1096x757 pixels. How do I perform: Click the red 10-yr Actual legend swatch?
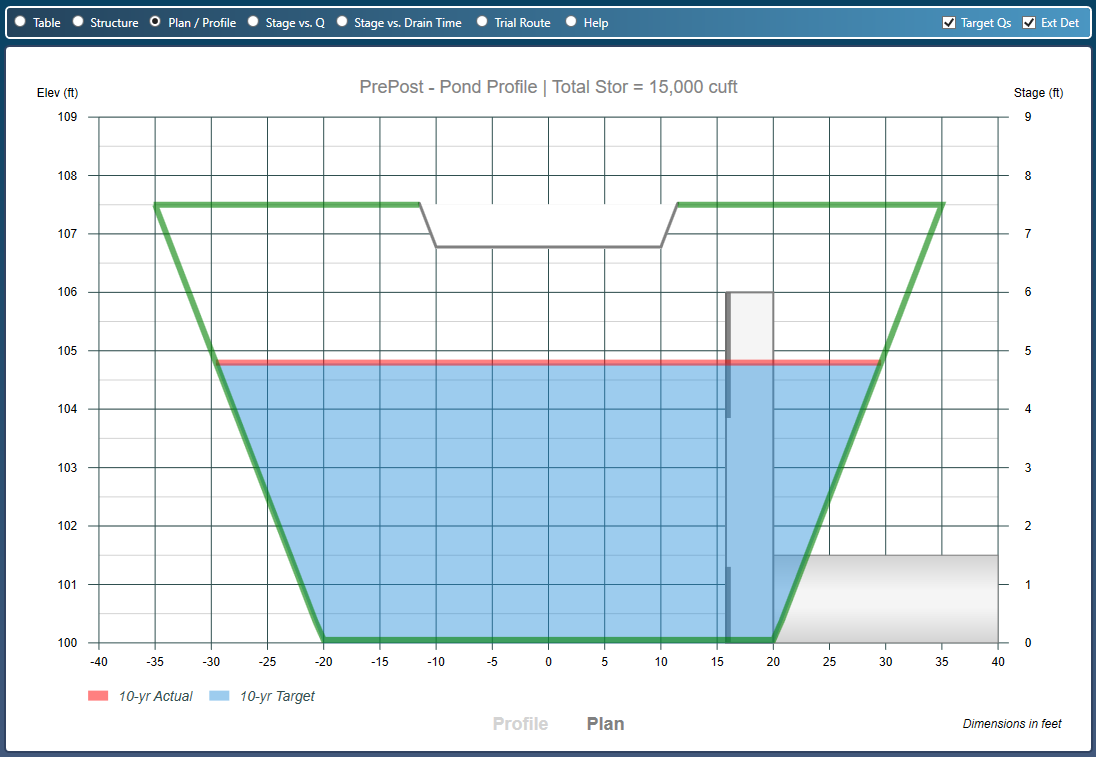pos(100,696)
